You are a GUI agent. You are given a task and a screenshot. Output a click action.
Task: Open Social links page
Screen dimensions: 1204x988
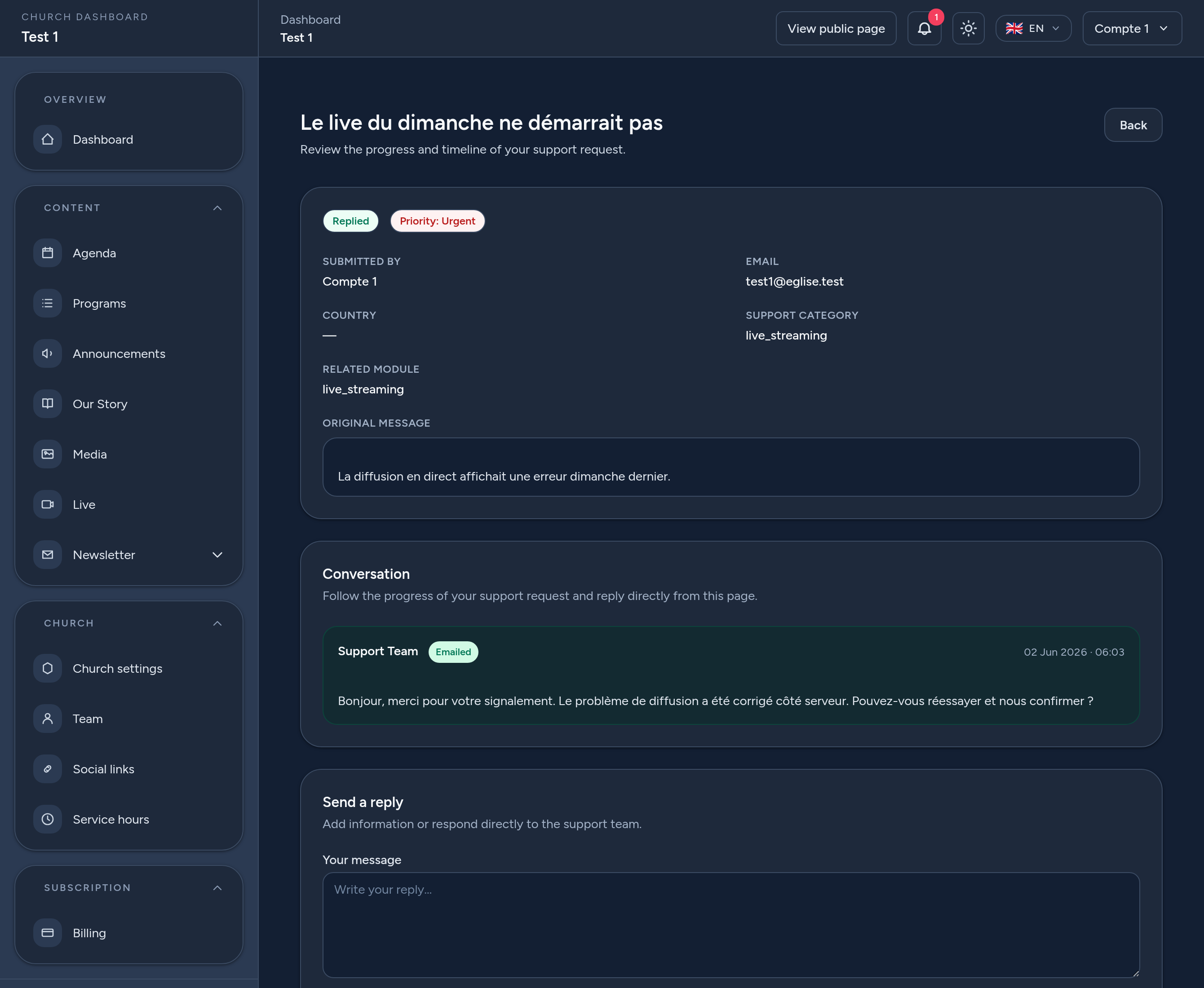pyautogui.click(x=128, y=769)
